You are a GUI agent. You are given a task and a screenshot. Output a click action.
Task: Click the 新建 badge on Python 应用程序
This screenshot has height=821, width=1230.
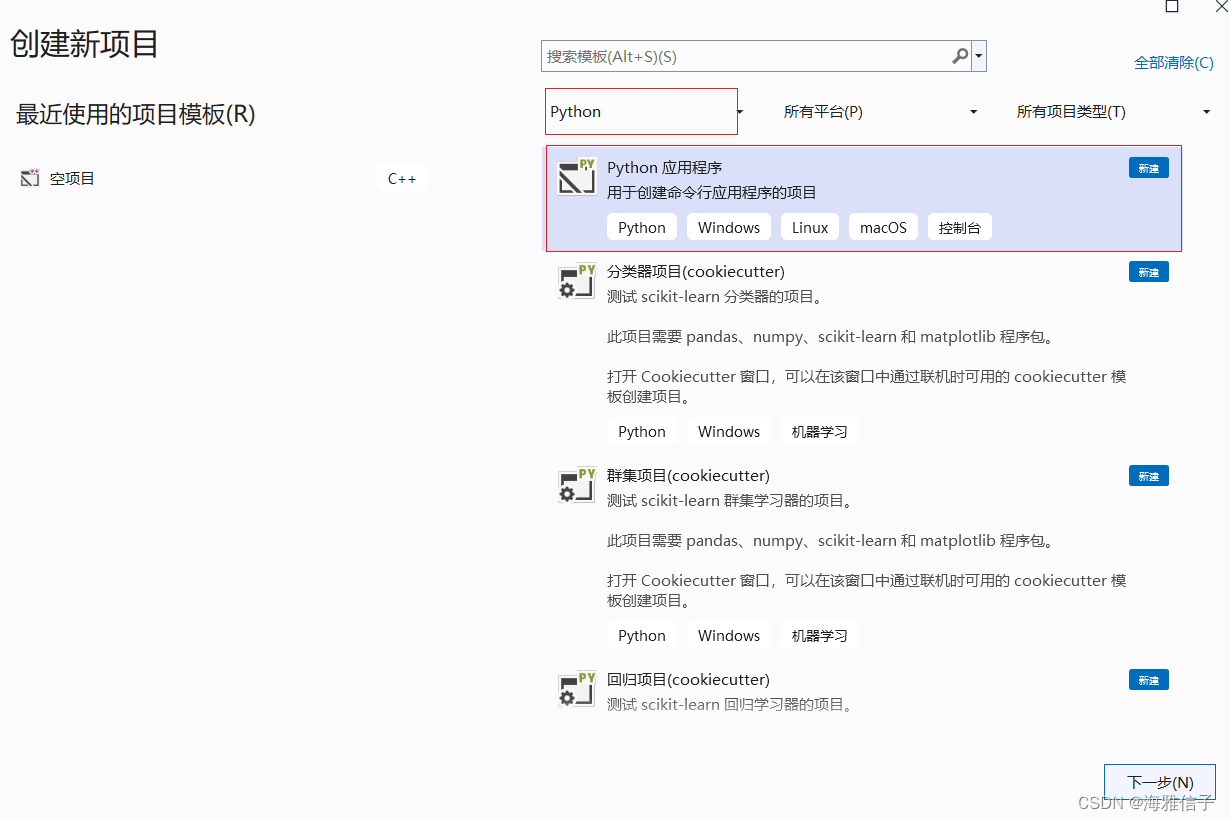1149,168
